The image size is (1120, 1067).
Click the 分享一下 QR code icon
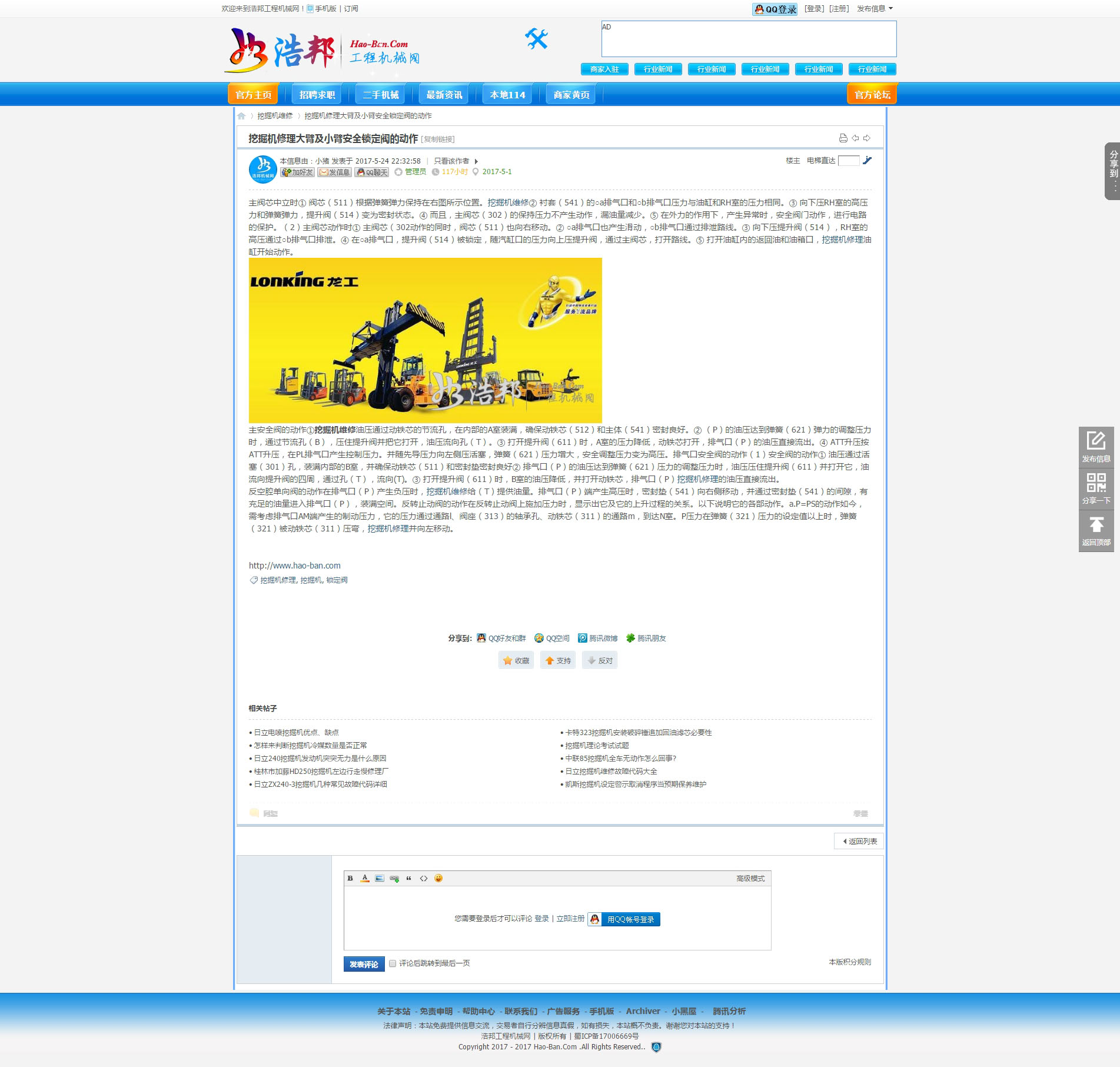tap(1096, 488)
